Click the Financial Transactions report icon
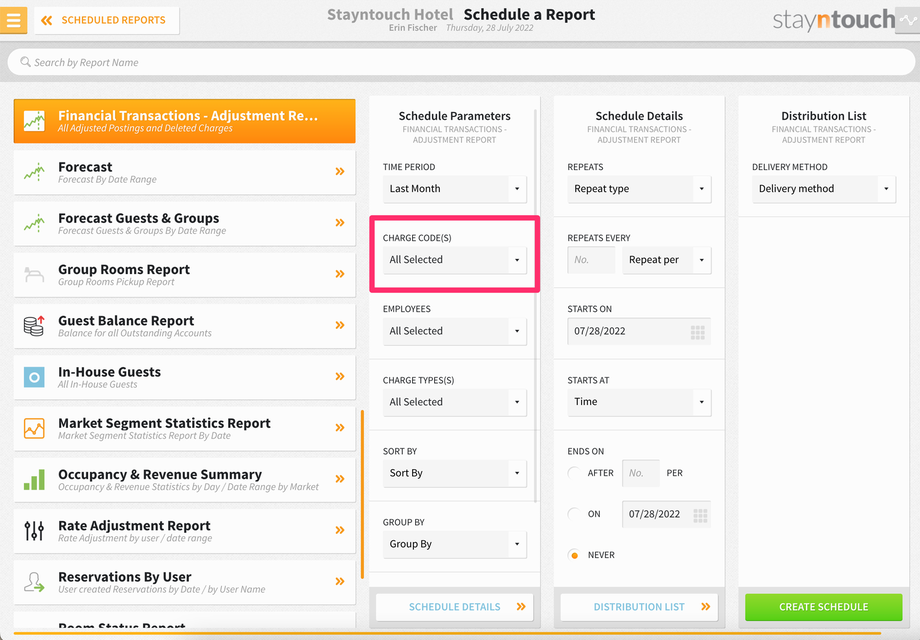 pyautogui.click(x=34, y=121)
